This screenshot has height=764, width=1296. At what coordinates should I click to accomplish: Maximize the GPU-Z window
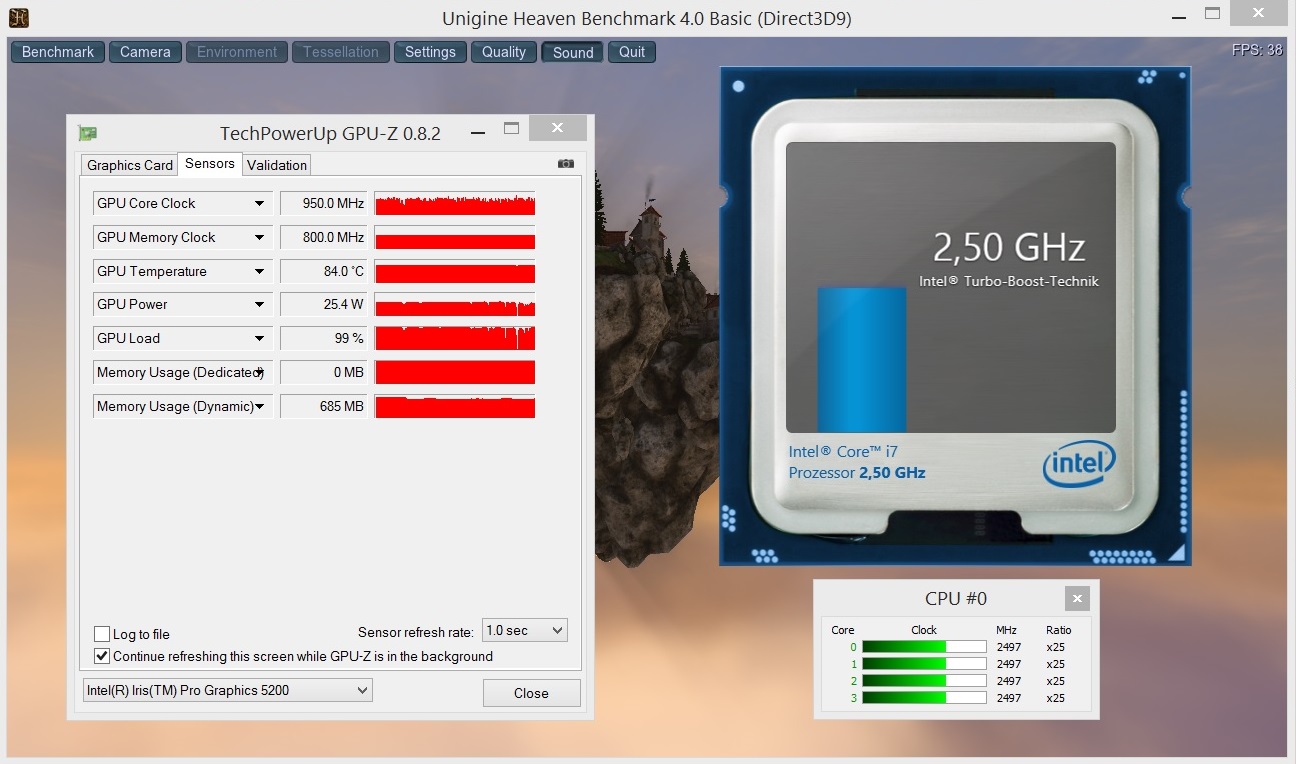[x=512, y=129]
